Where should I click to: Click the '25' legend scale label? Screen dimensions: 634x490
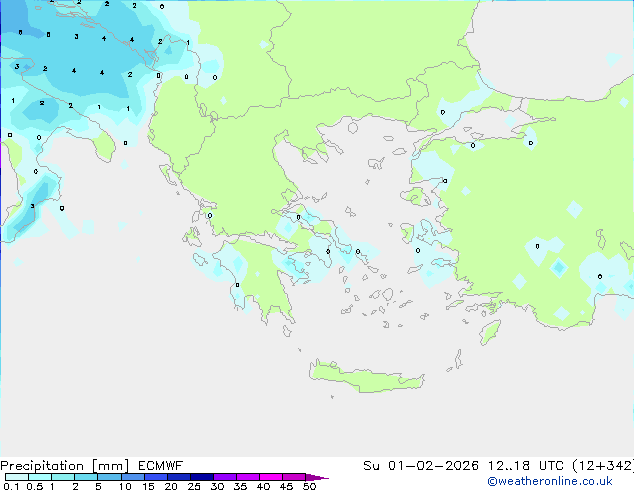[194, 486]
